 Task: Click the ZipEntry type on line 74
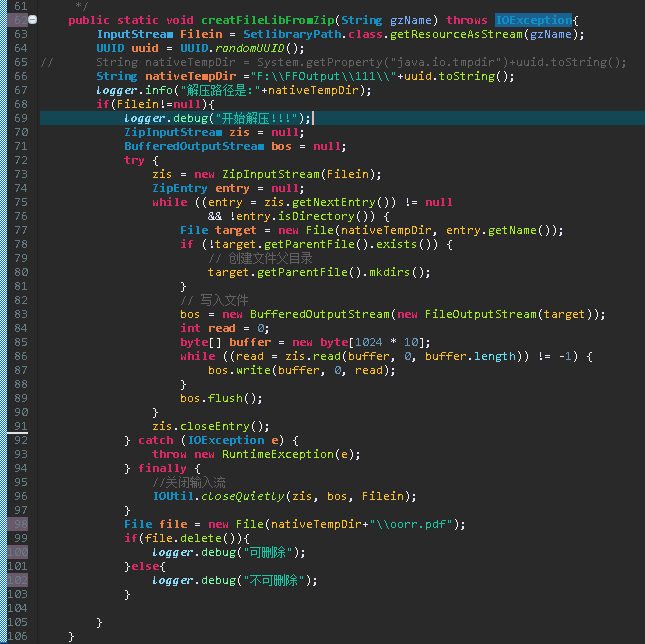(x=180, y=188)
